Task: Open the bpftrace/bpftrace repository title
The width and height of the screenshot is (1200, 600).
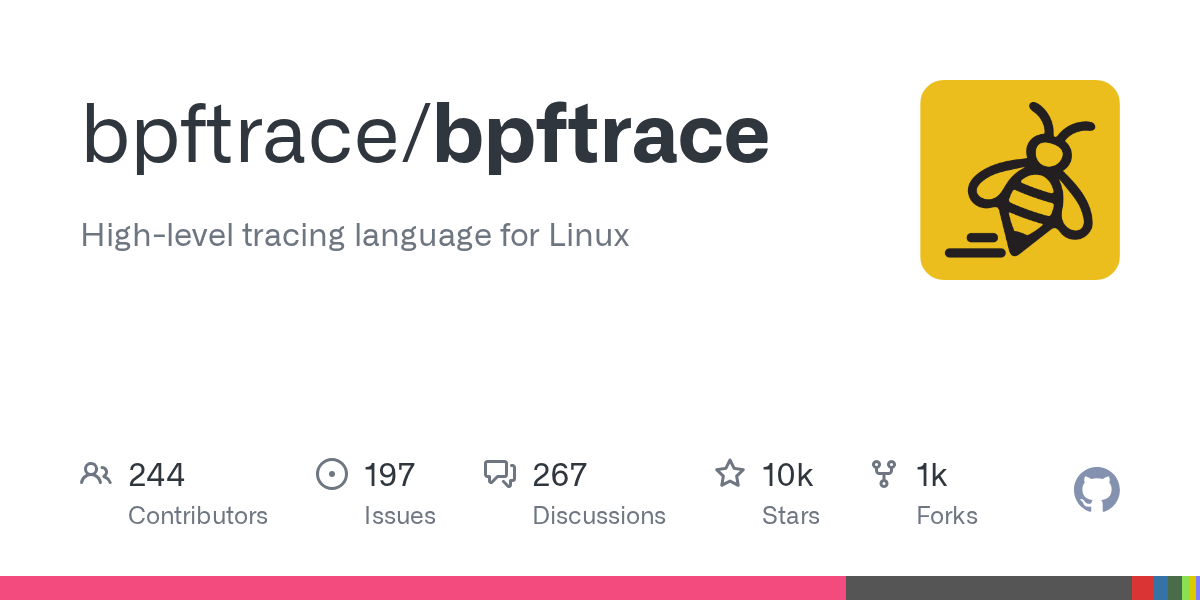Action: (424, 135)
